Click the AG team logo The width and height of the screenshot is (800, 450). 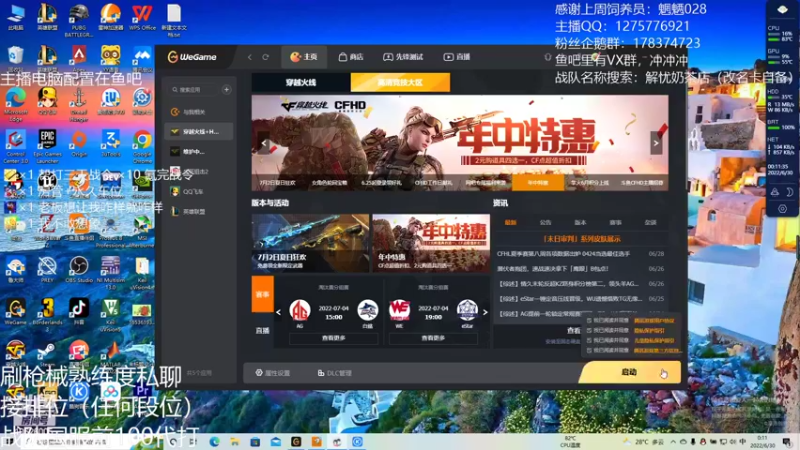(300, 310)
